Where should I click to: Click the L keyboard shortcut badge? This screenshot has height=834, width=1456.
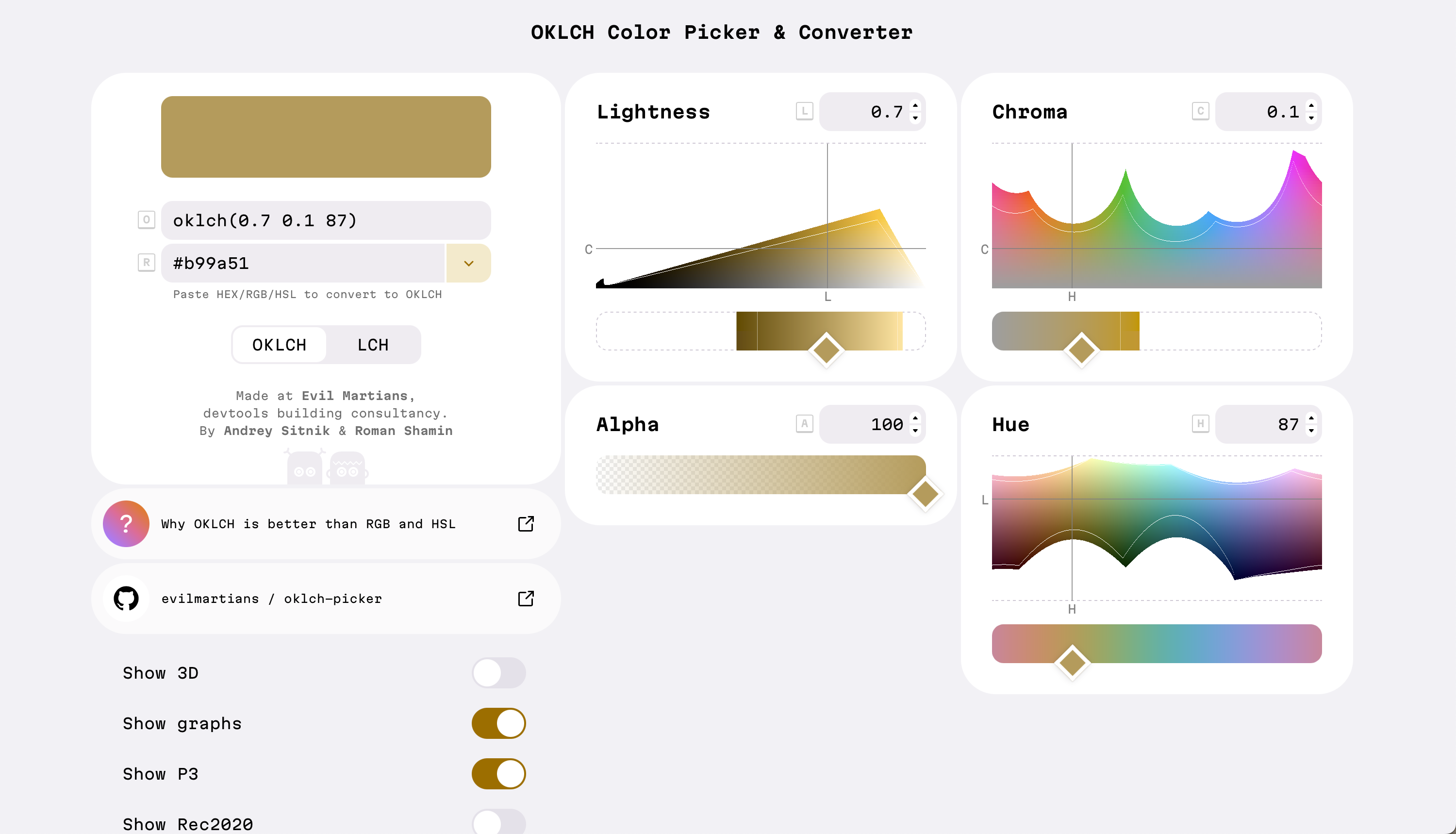[x=804, y=111]
